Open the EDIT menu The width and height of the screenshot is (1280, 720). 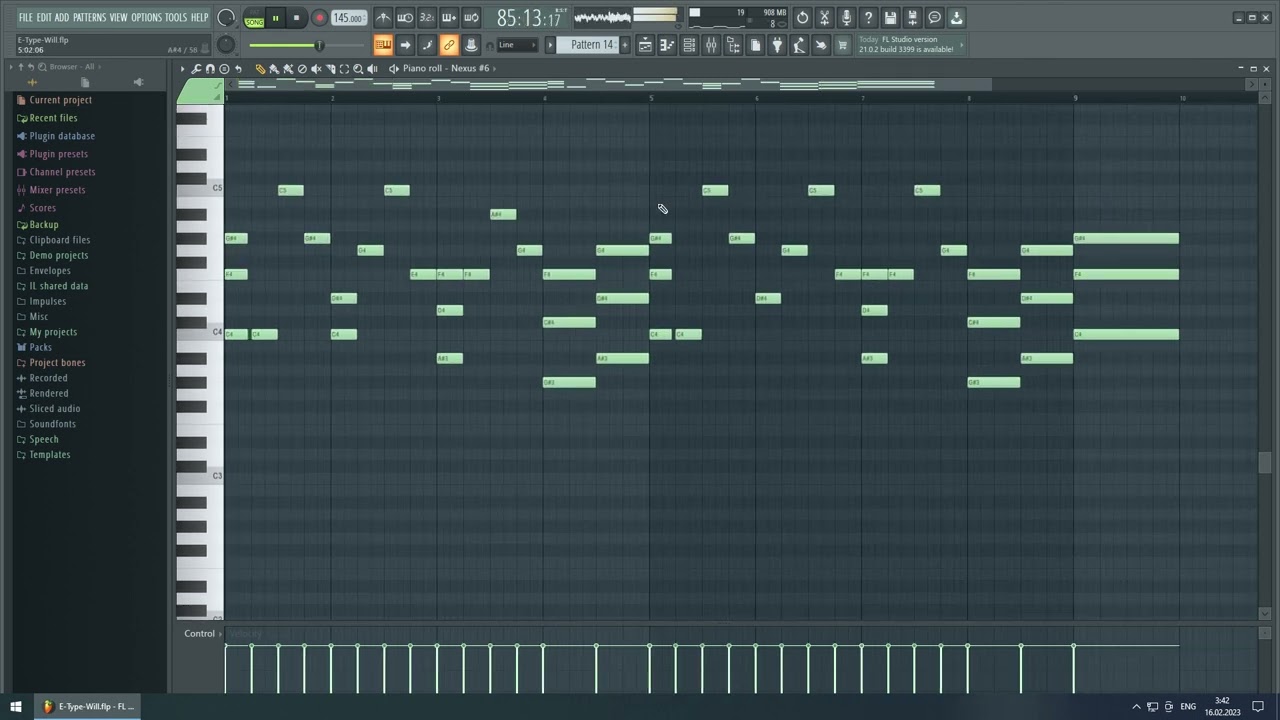click(44, 17)
